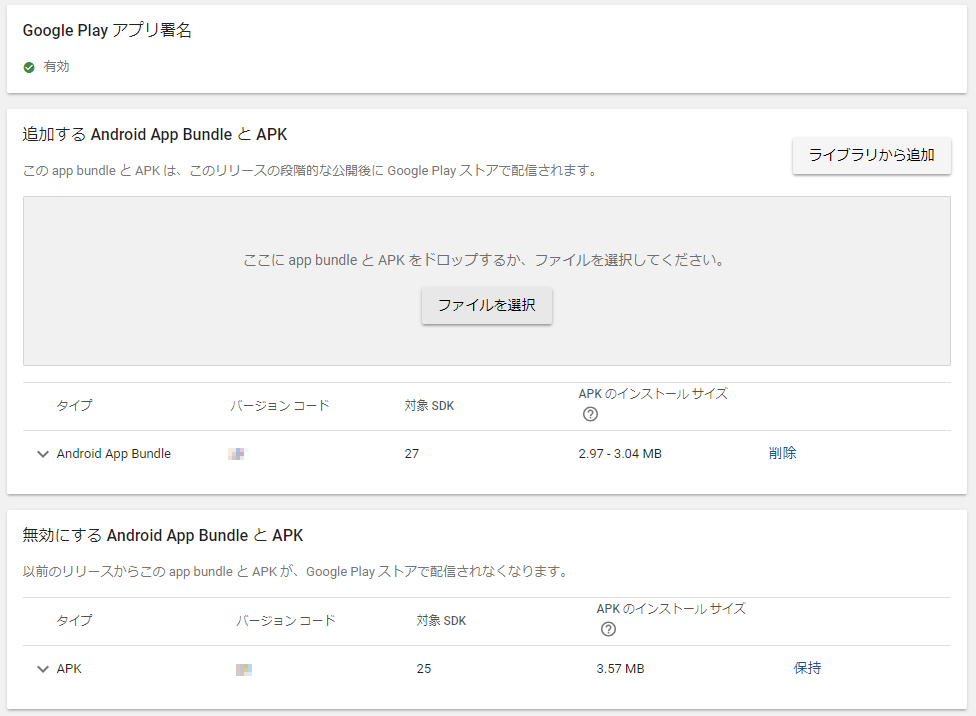Click the file drop zone area
Screen dimensions: 976x716
(487, 281)
